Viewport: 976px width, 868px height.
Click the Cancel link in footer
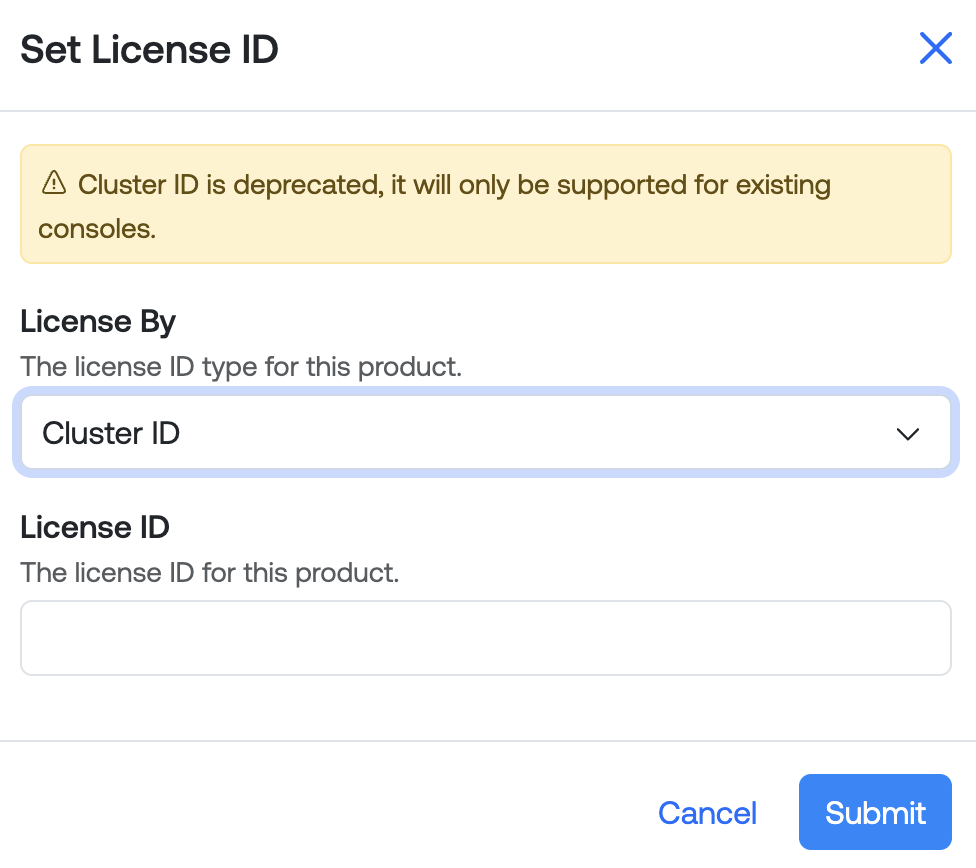(707, 813)
